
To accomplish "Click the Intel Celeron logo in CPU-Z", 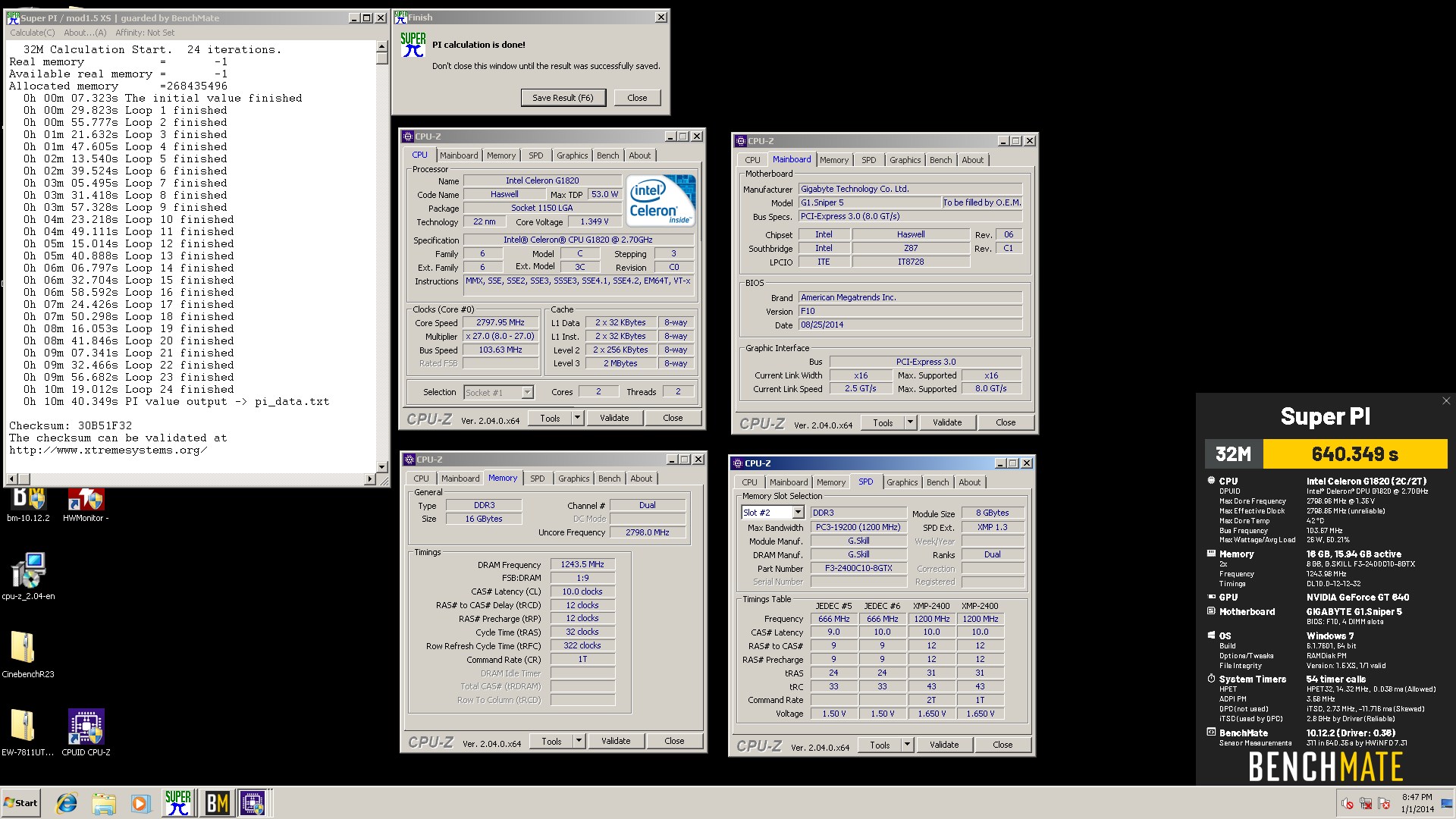I will tap(662, 200).
